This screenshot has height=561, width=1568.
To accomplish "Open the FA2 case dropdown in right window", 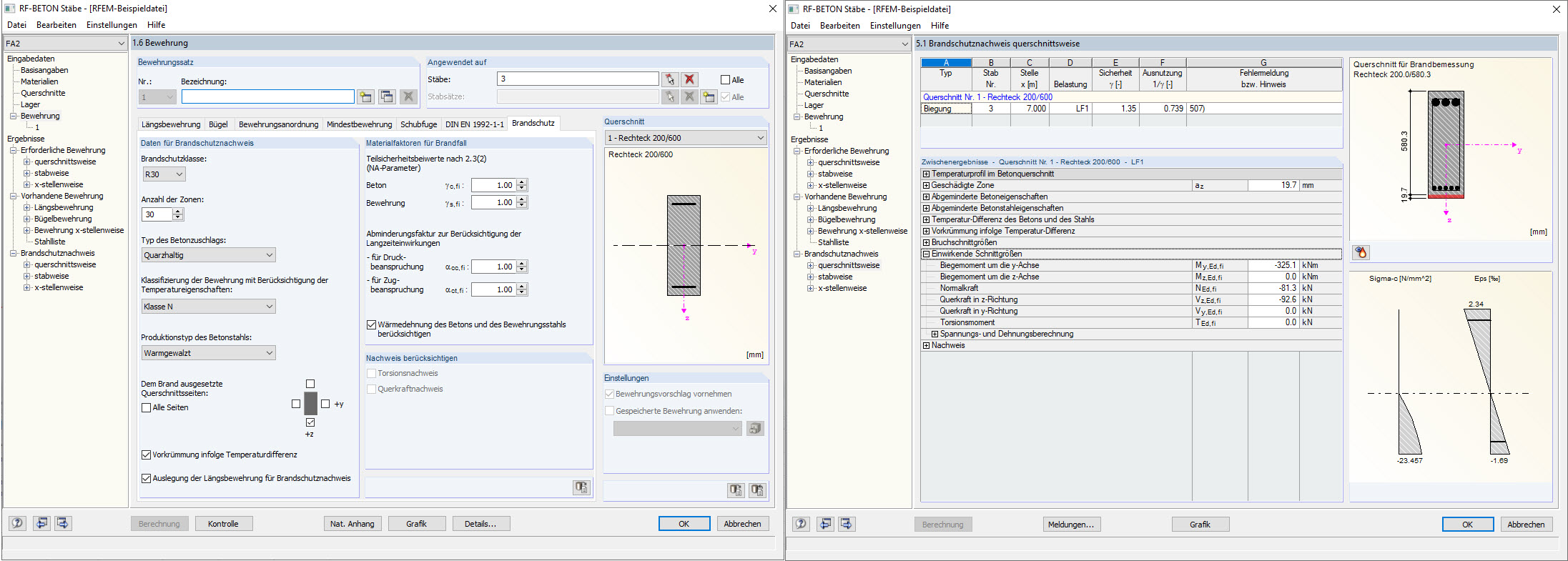I will coord(849,44).
